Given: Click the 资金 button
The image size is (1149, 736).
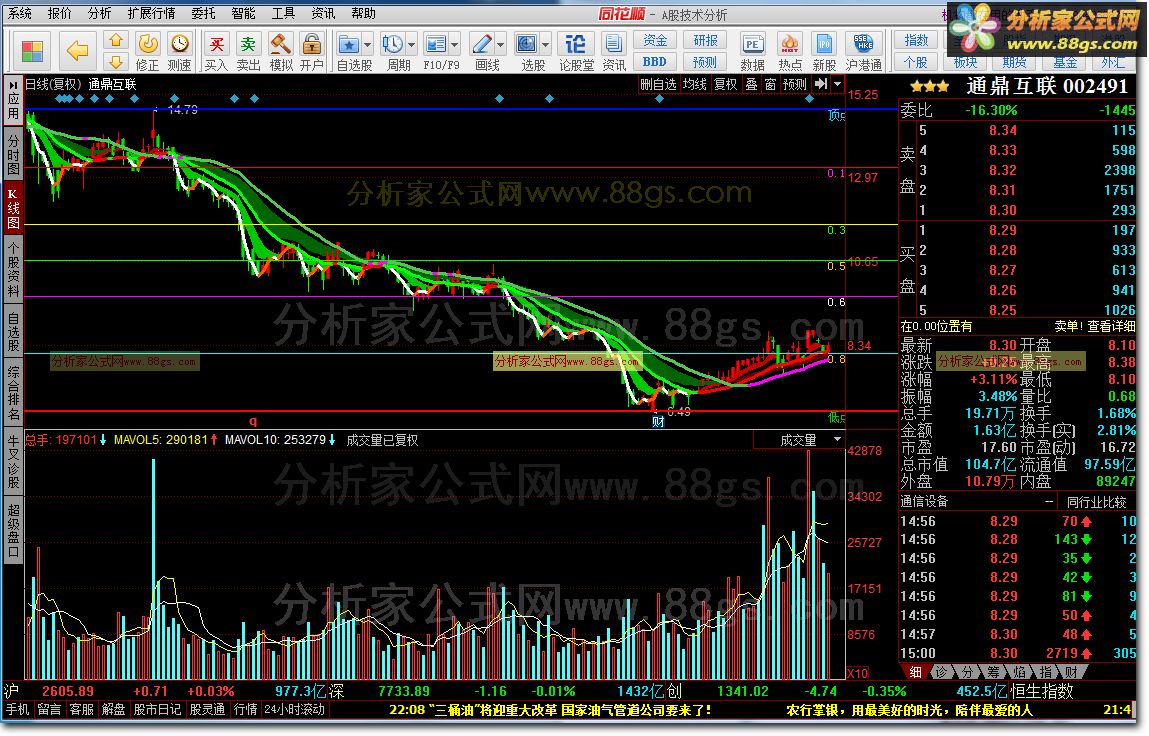Looking at the screenshot, I should click(655, 40).
